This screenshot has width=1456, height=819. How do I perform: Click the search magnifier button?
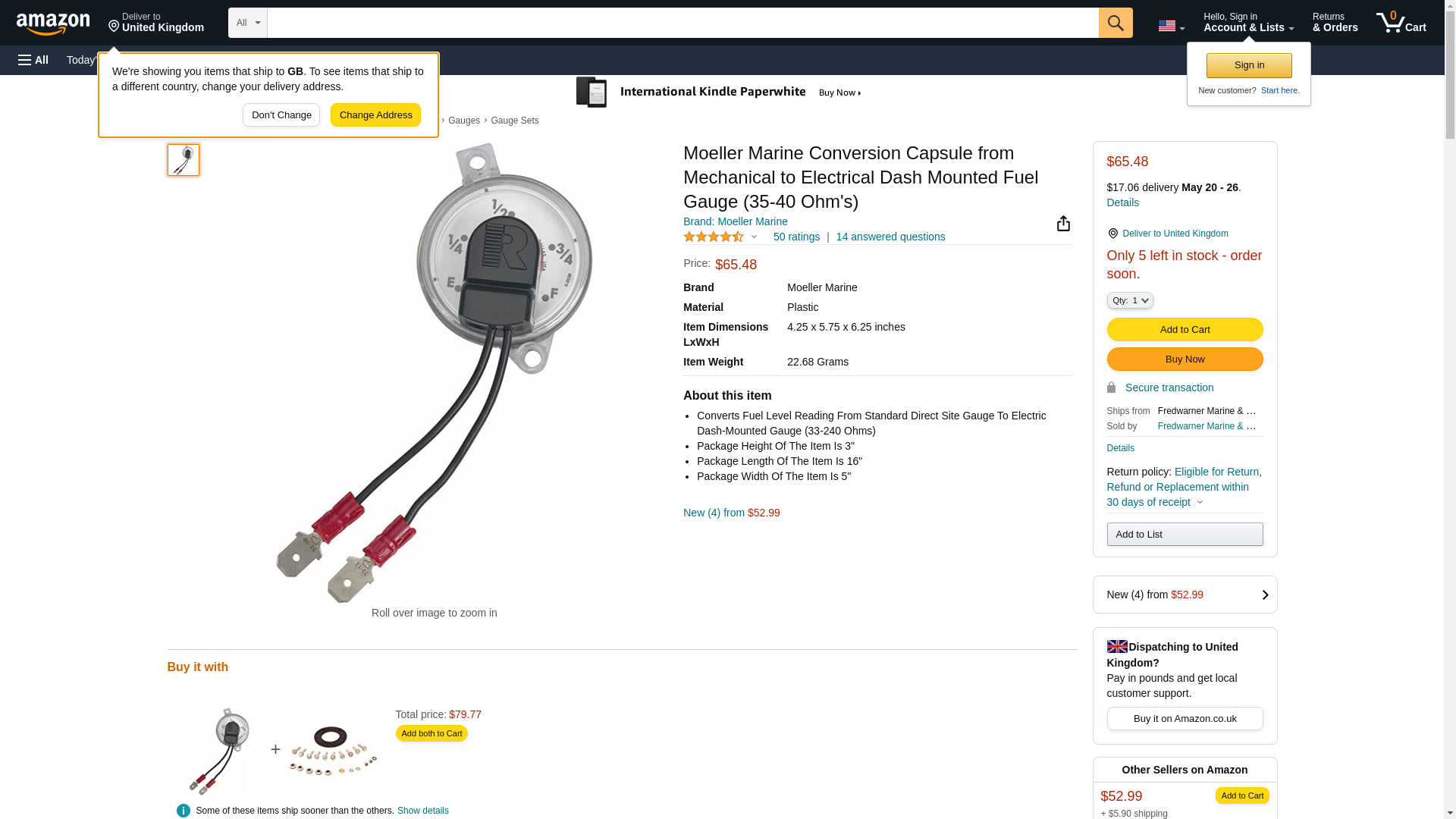tap(1115, 23)
